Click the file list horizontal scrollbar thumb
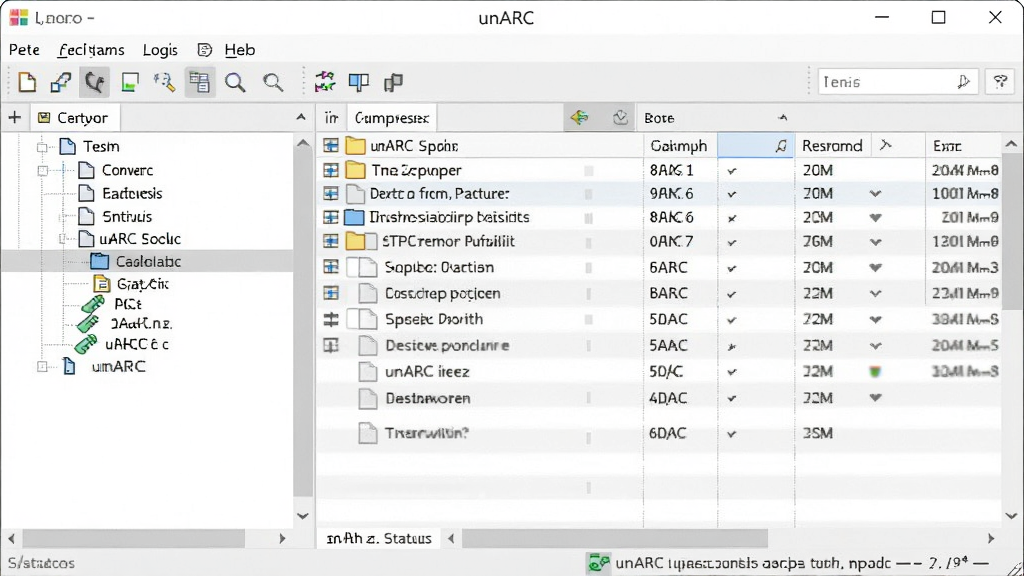Viewport: 1024px width, 576px height. (x=615, y=539)
